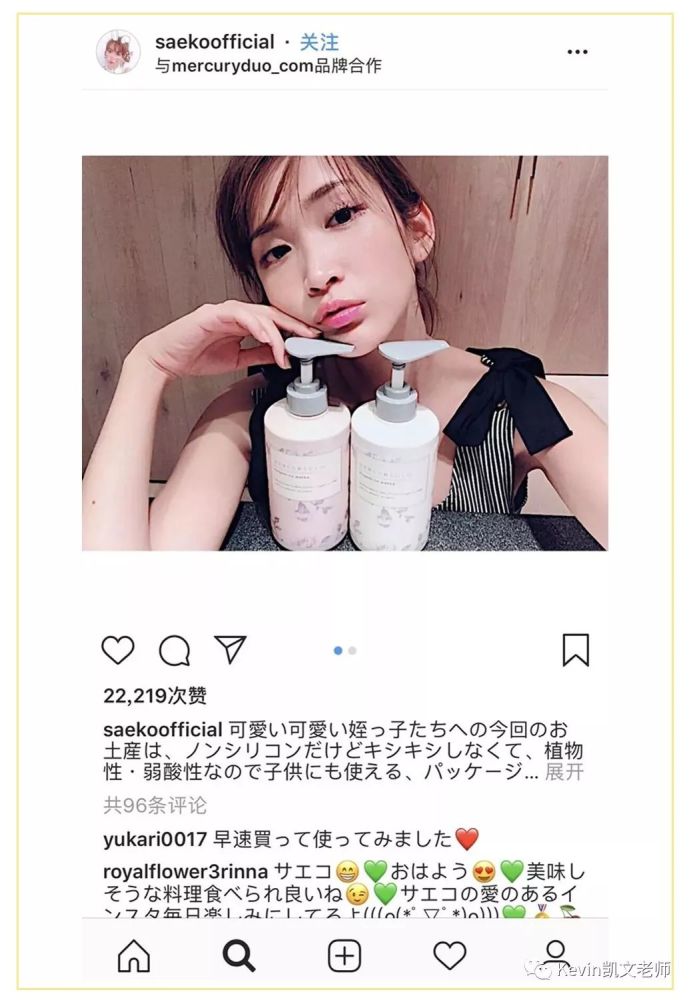Share post with paper plane icon
Screen dimensions: 693x1000
tap(230, 649)
